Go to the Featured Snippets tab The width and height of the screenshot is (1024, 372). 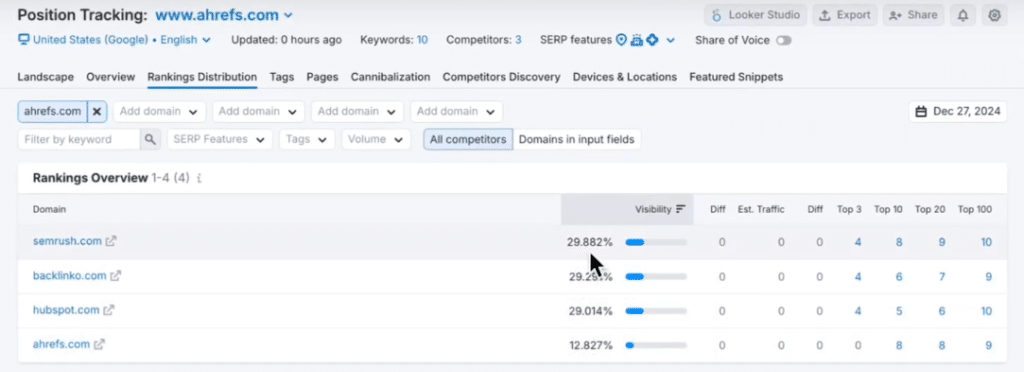[x=736, y=77]
